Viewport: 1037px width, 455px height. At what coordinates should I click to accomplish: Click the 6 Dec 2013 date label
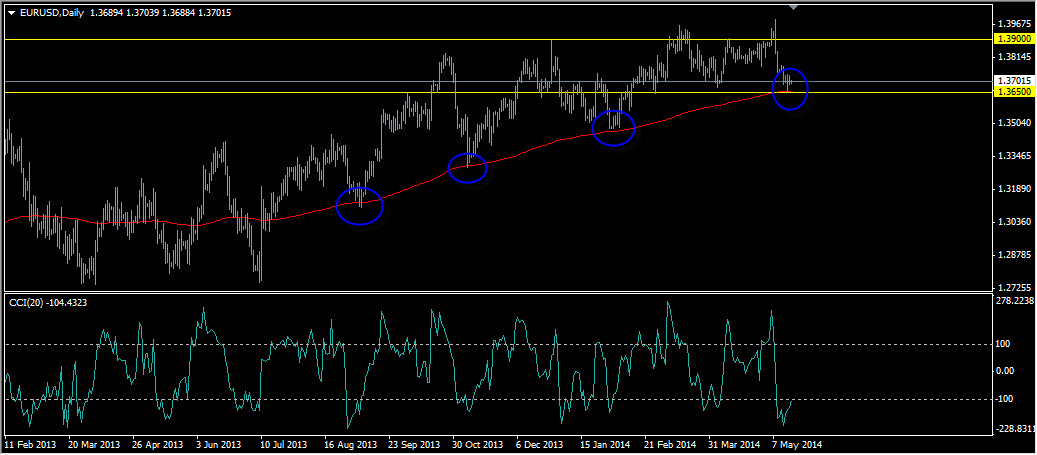[x=540, y=444]
